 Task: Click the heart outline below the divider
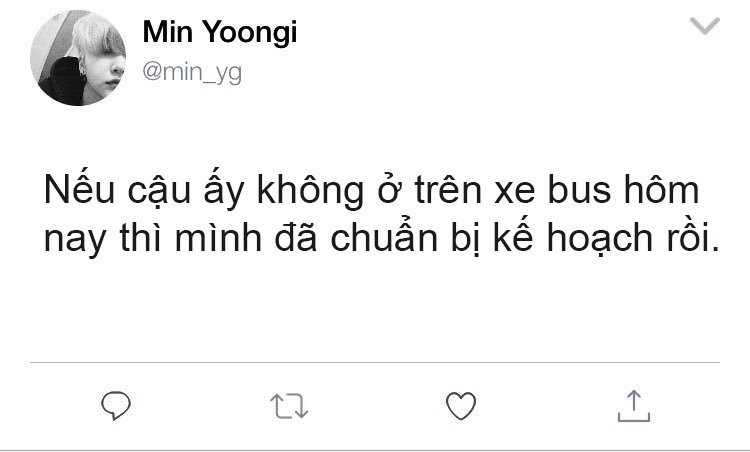(x=461, y=406)
